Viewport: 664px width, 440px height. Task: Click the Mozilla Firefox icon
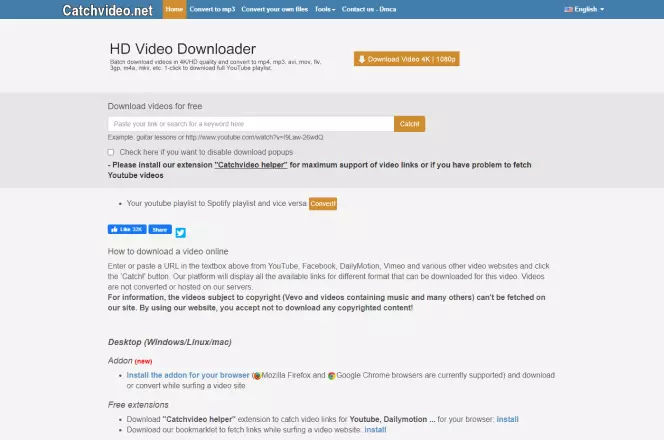click(257, 376)
